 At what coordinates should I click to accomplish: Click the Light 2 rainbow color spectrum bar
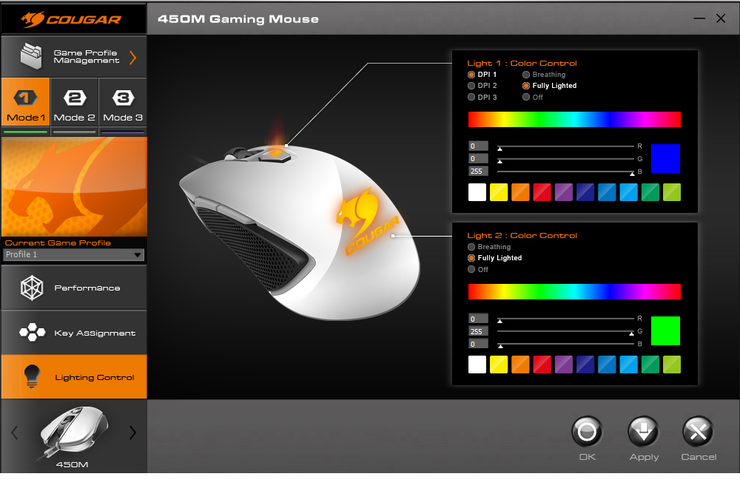[574, 291]
